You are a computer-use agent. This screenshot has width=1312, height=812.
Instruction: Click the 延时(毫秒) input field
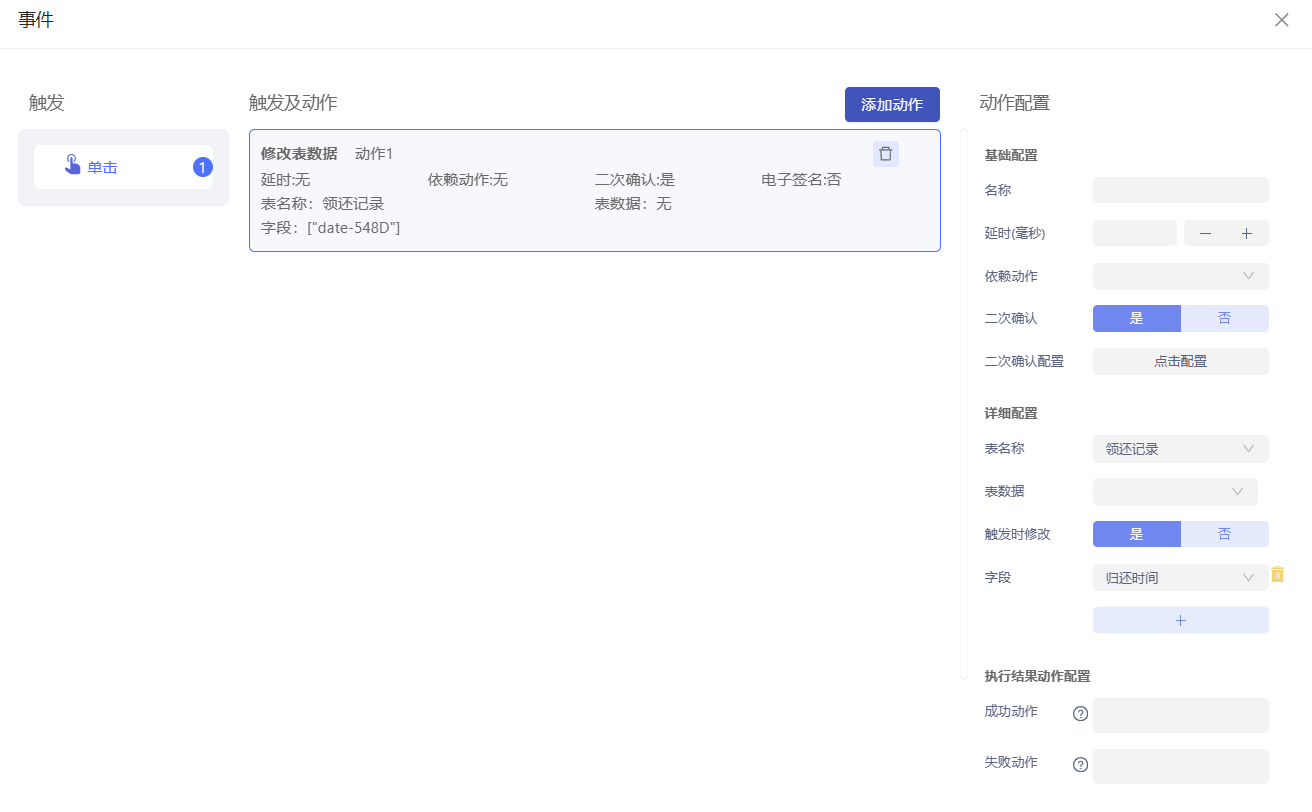click(1135, 233)
